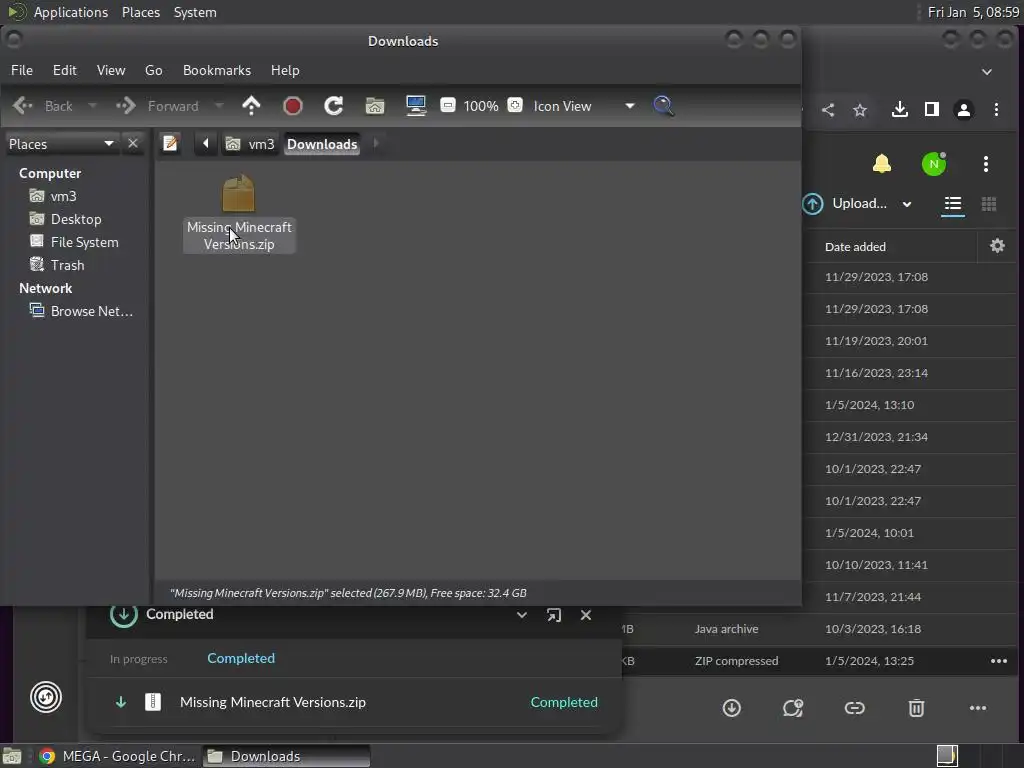Reload the current folder
The image size is (1024, 768).
point(334,106)
